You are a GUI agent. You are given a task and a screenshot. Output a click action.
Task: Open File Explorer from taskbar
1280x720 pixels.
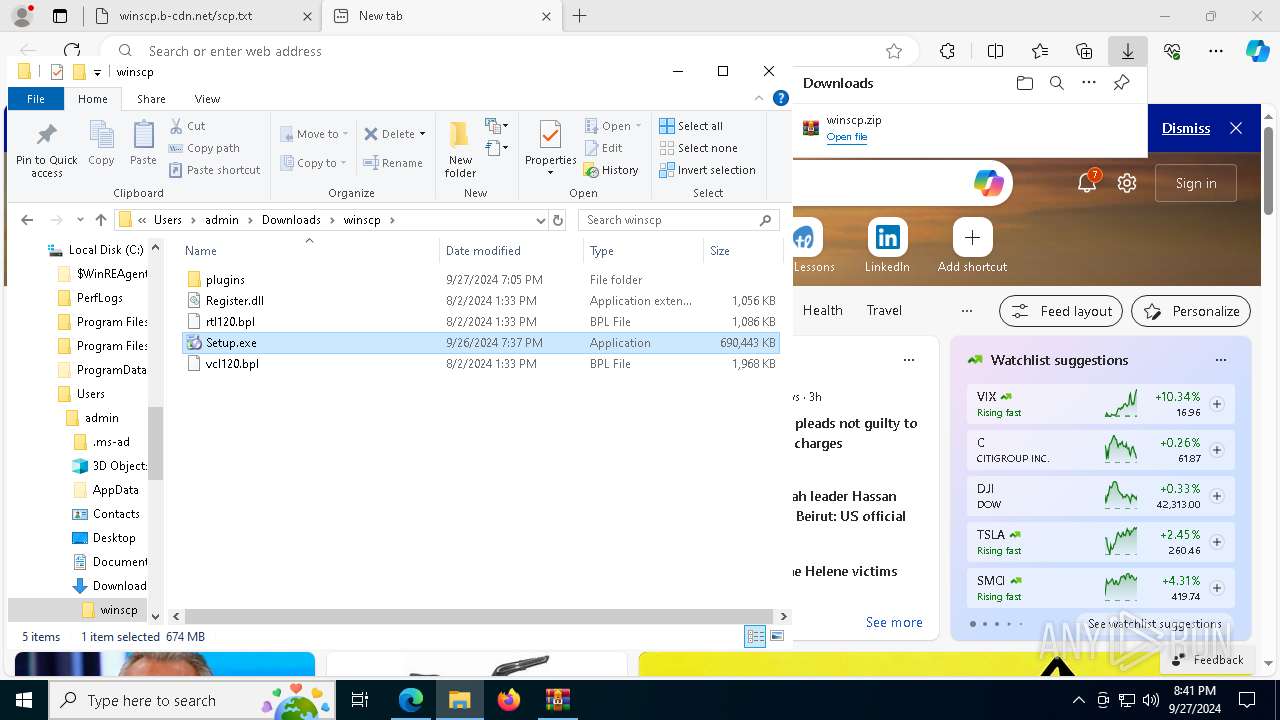pyautogui.click(x=459, y=700)
